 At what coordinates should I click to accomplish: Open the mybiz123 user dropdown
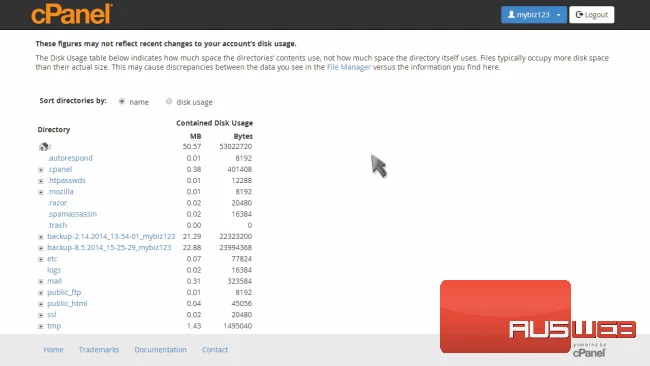(x=534, y=15)
